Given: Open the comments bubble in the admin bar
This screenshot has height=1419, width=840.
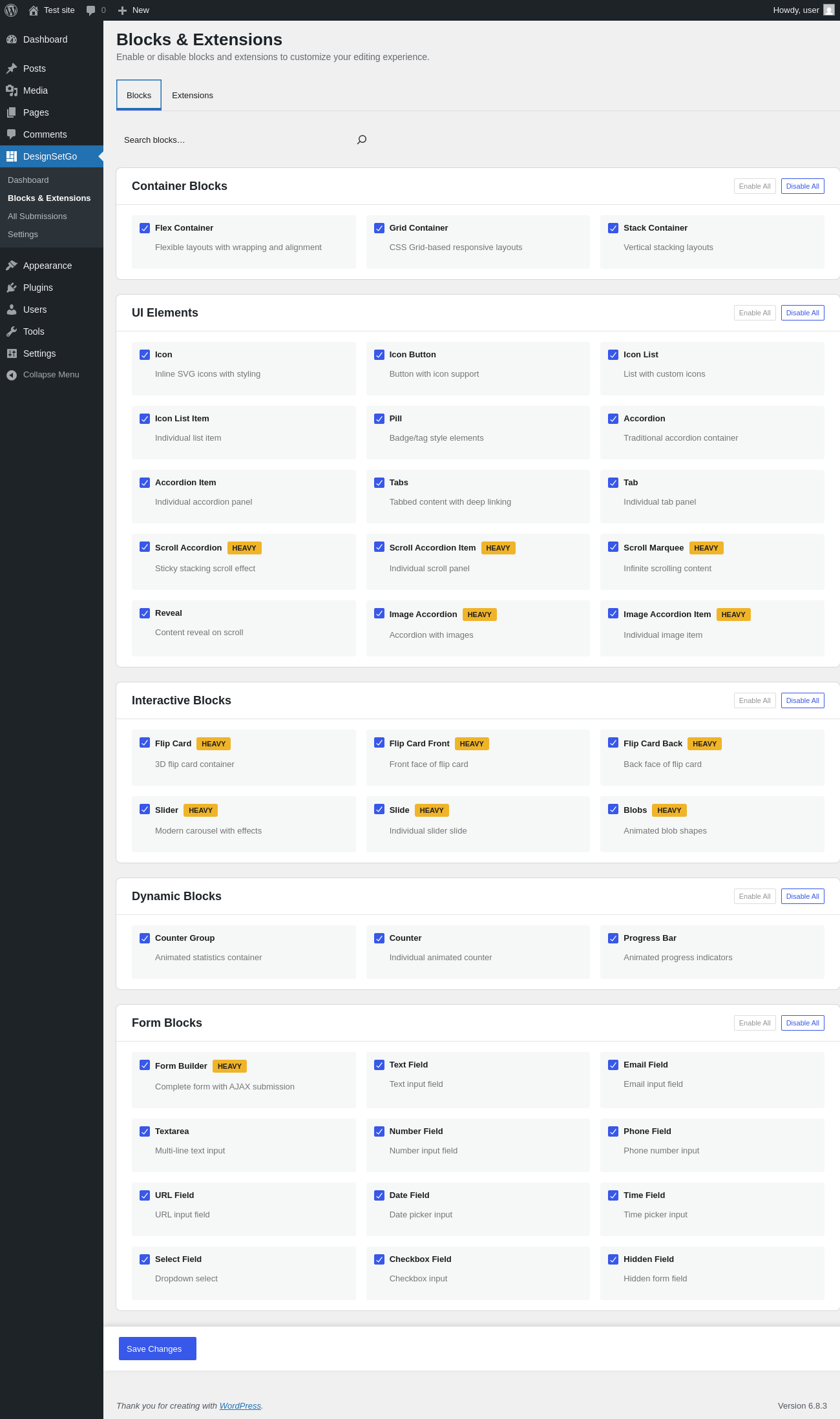Looking at the screenshot, I should click(x=91, y=10).
